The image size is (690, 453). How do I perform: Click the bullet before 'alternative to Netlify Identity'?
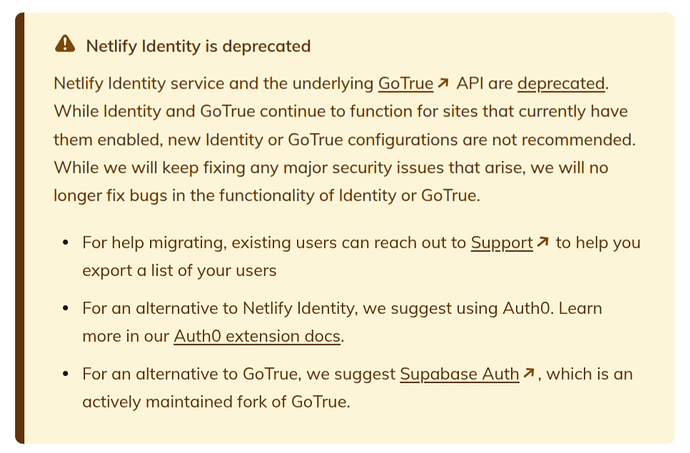click(x=66, y=308)
